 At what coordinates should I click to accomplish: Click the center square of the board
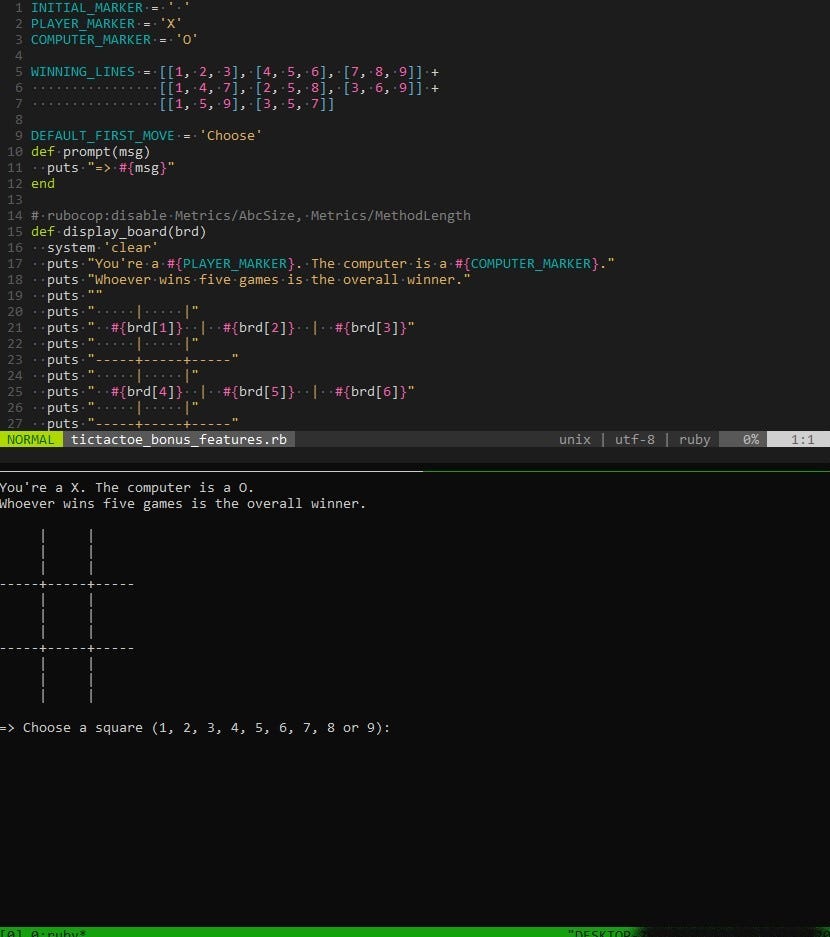click(x=67, y=616)
